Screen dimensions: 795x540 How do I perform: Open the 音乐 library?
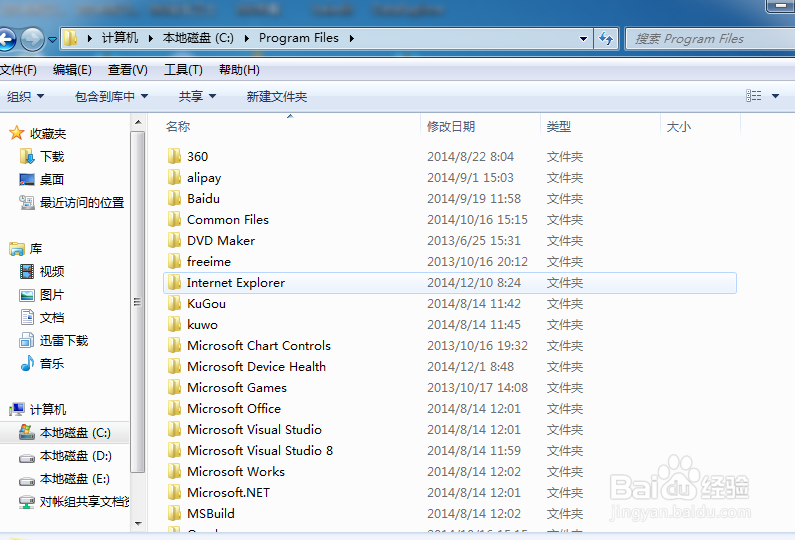tap(52, 363)
